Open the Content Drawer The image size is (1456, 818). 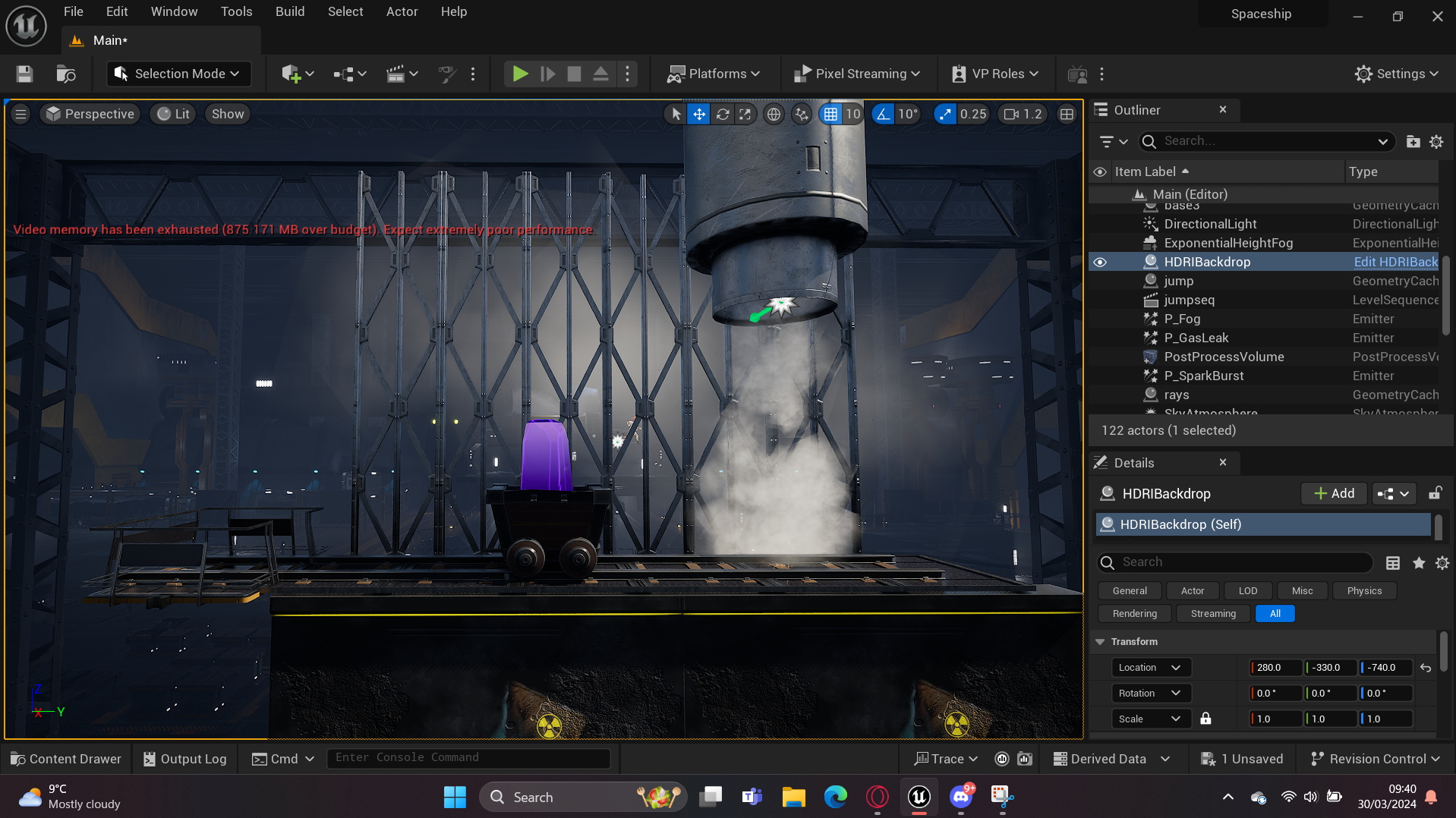[66, 759]
